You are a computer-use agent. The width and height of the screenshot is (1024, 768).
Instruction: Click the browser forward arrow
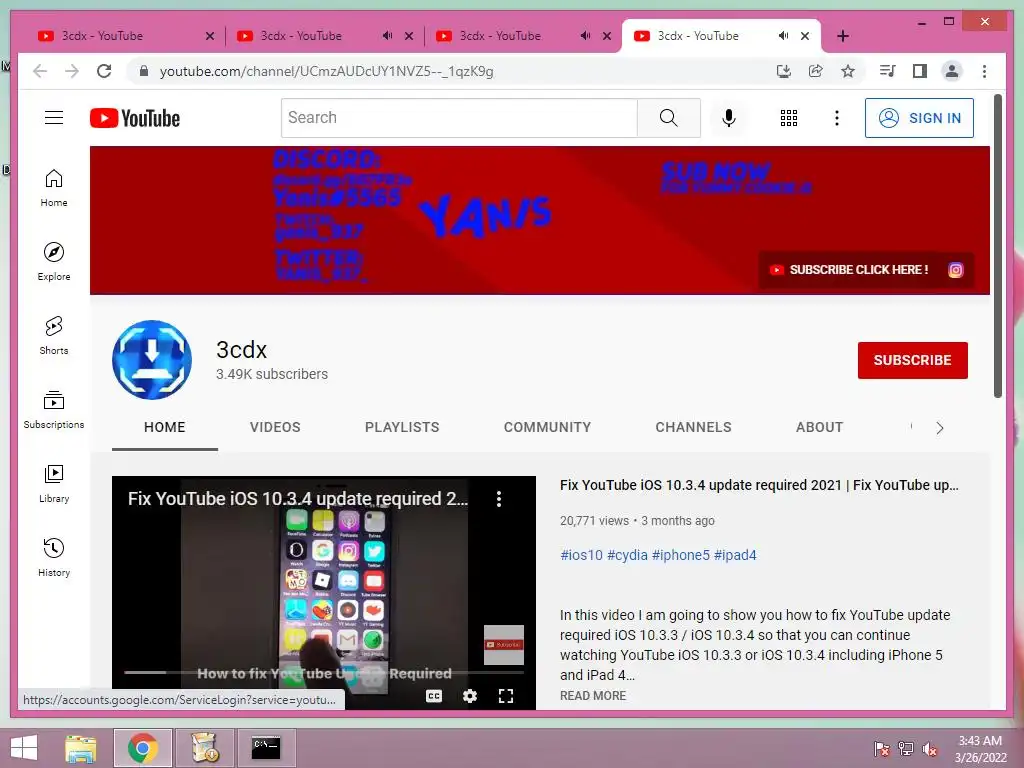tap(72, 71)
